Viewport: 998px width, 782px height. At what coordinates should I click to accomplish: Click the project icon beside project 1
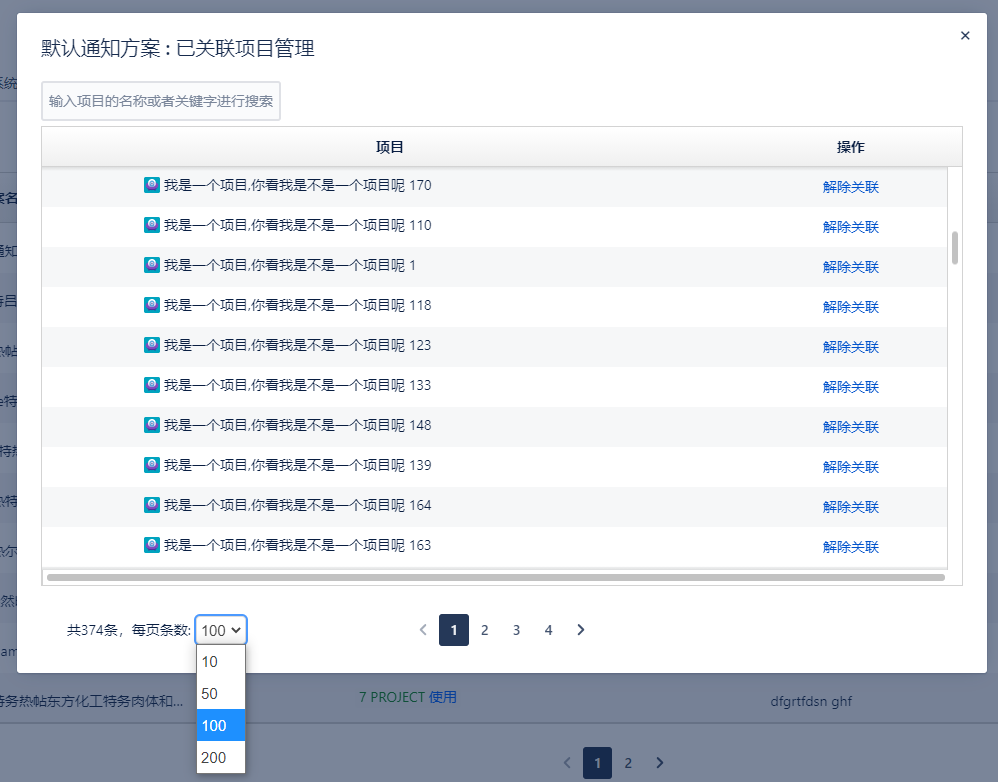pyautogui.click(x=152, y=265)
